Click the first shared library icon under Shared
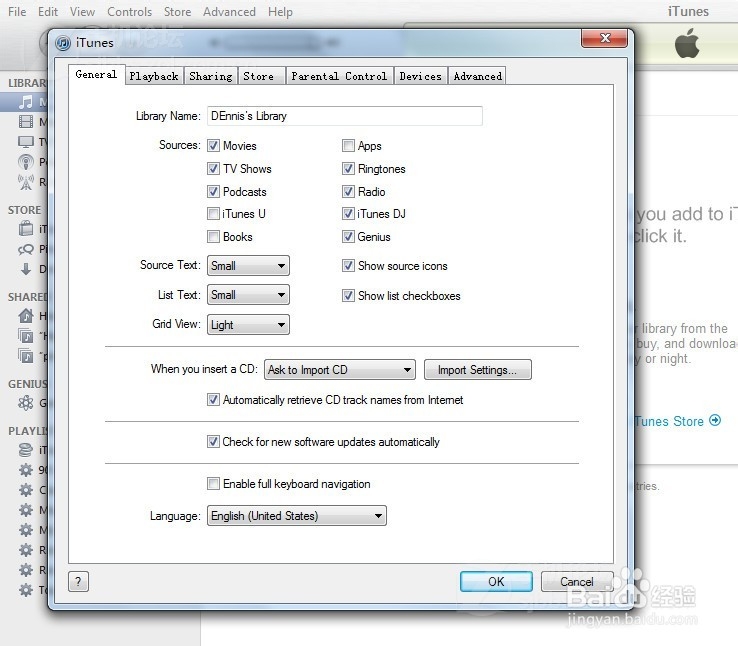Image resolution: width=738 pixels, height=646 pixels. click(x=26, y=335)
